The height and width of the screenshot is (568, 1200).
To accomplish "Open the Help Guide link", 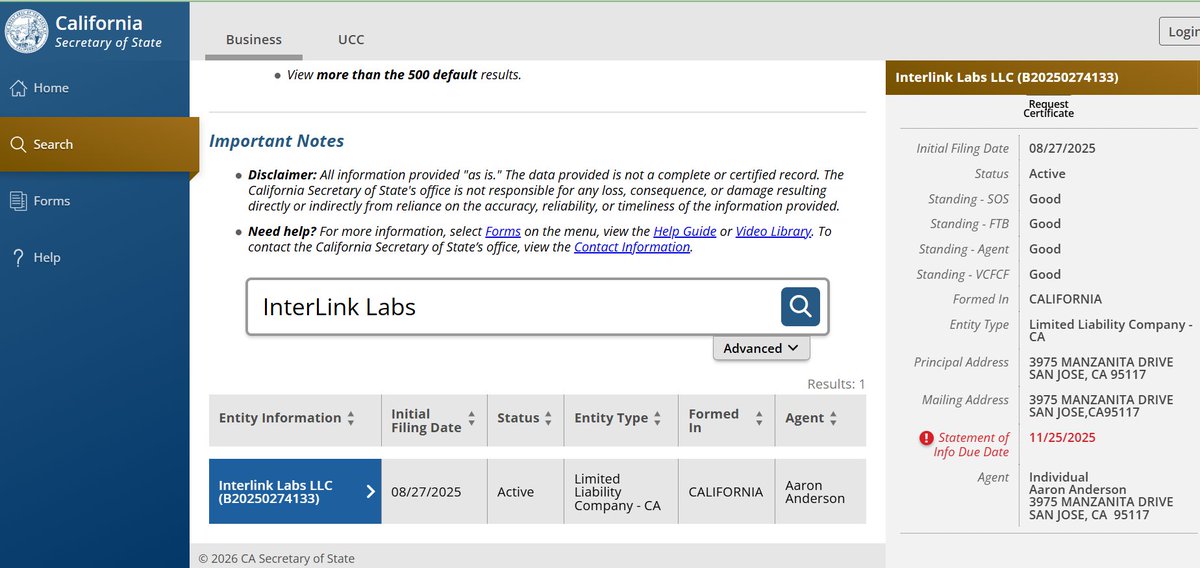I will pyautogui.click(x=685, y=231).
